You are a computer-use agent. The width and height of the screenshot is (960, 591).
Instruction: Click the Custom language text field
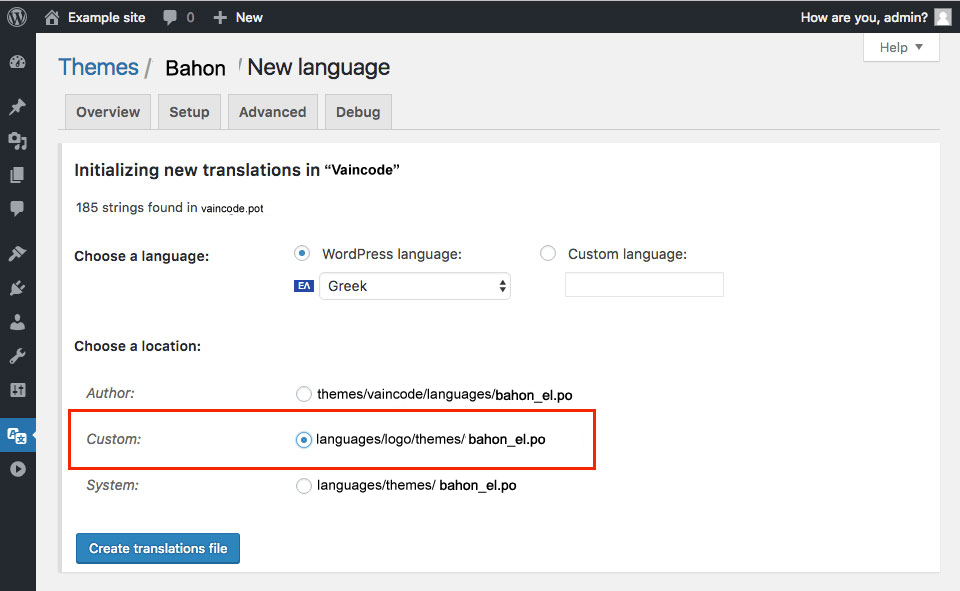tap(644, 285)
